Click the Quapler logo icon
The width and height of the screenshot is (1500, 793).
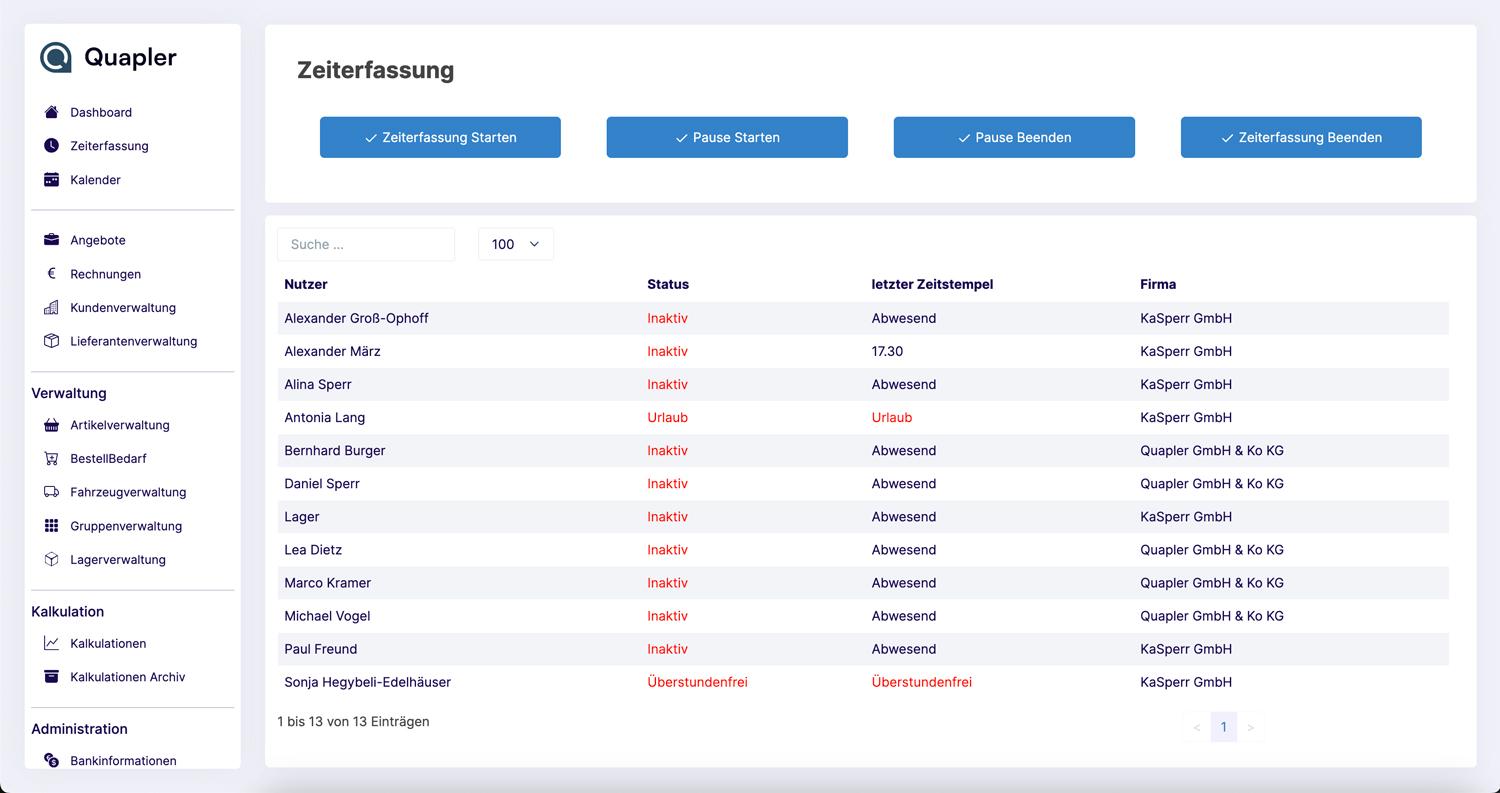pos(56,57)
